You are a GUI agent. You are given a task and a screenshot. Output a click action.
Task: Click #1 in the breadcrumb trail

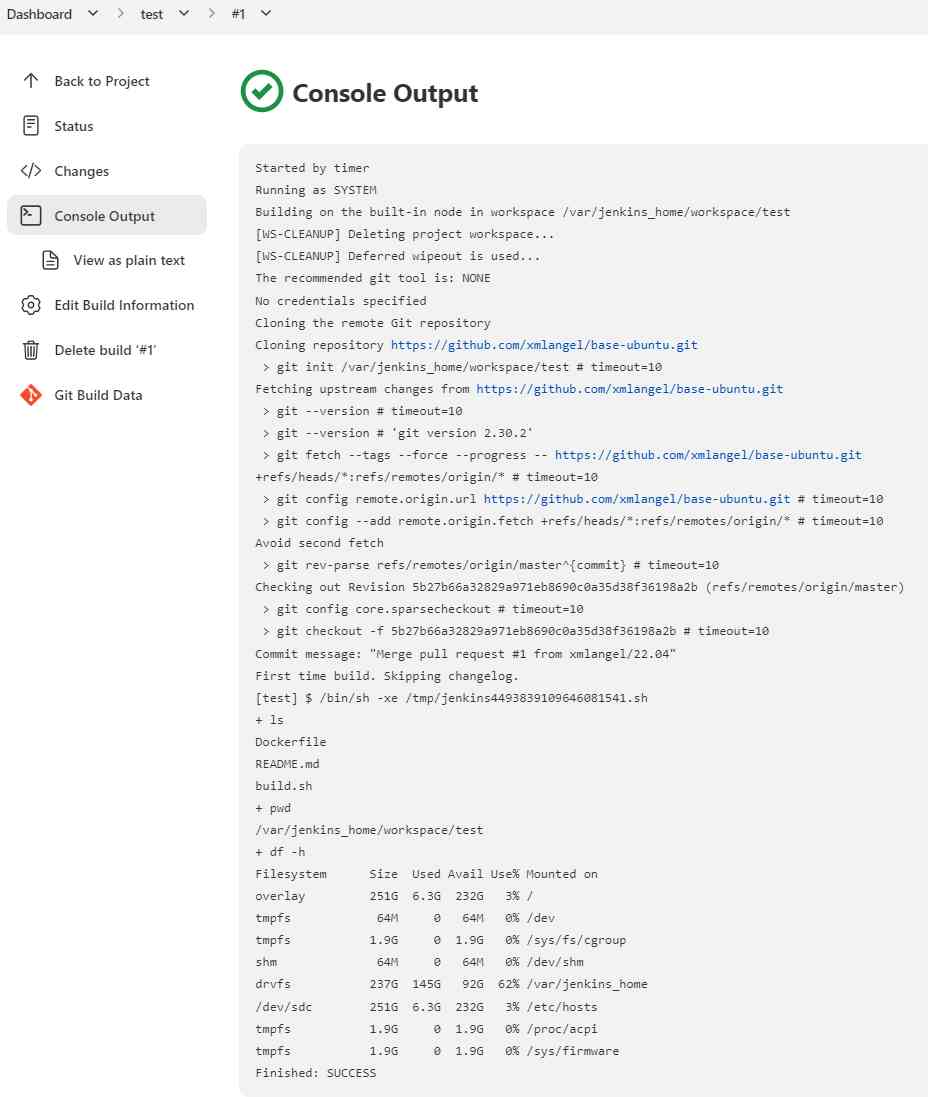point(238,14)
